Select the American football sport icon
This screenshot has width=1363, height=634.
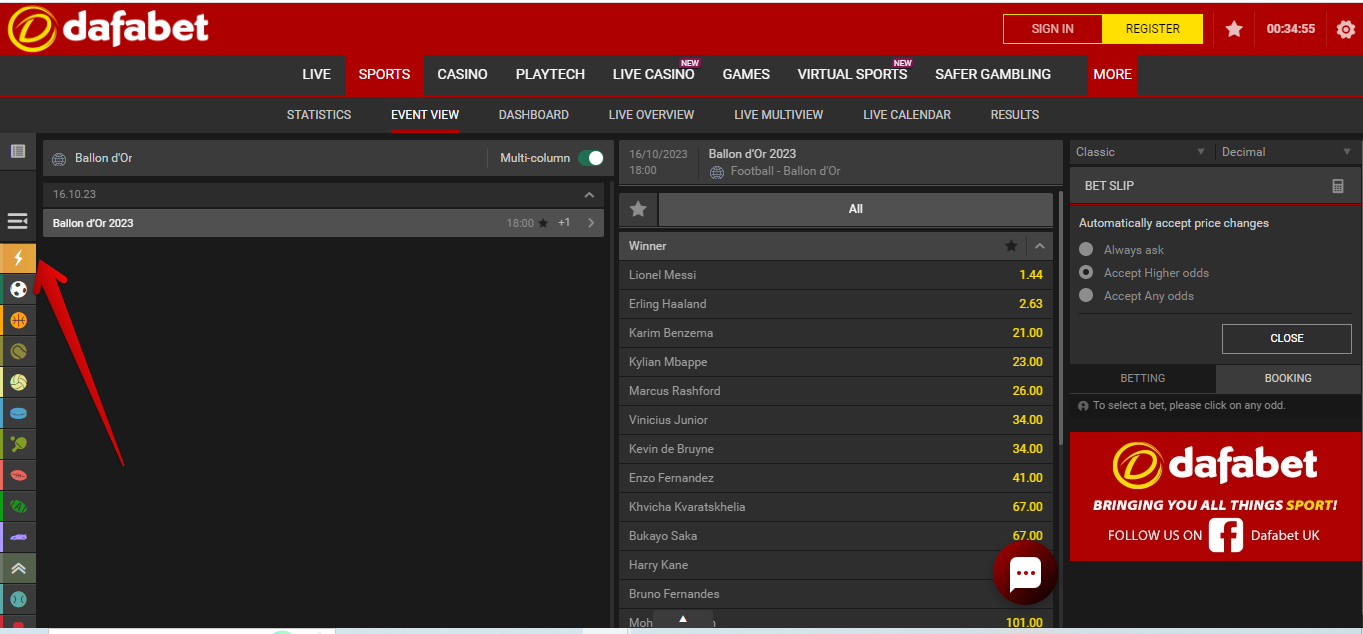tap(18, 506)
